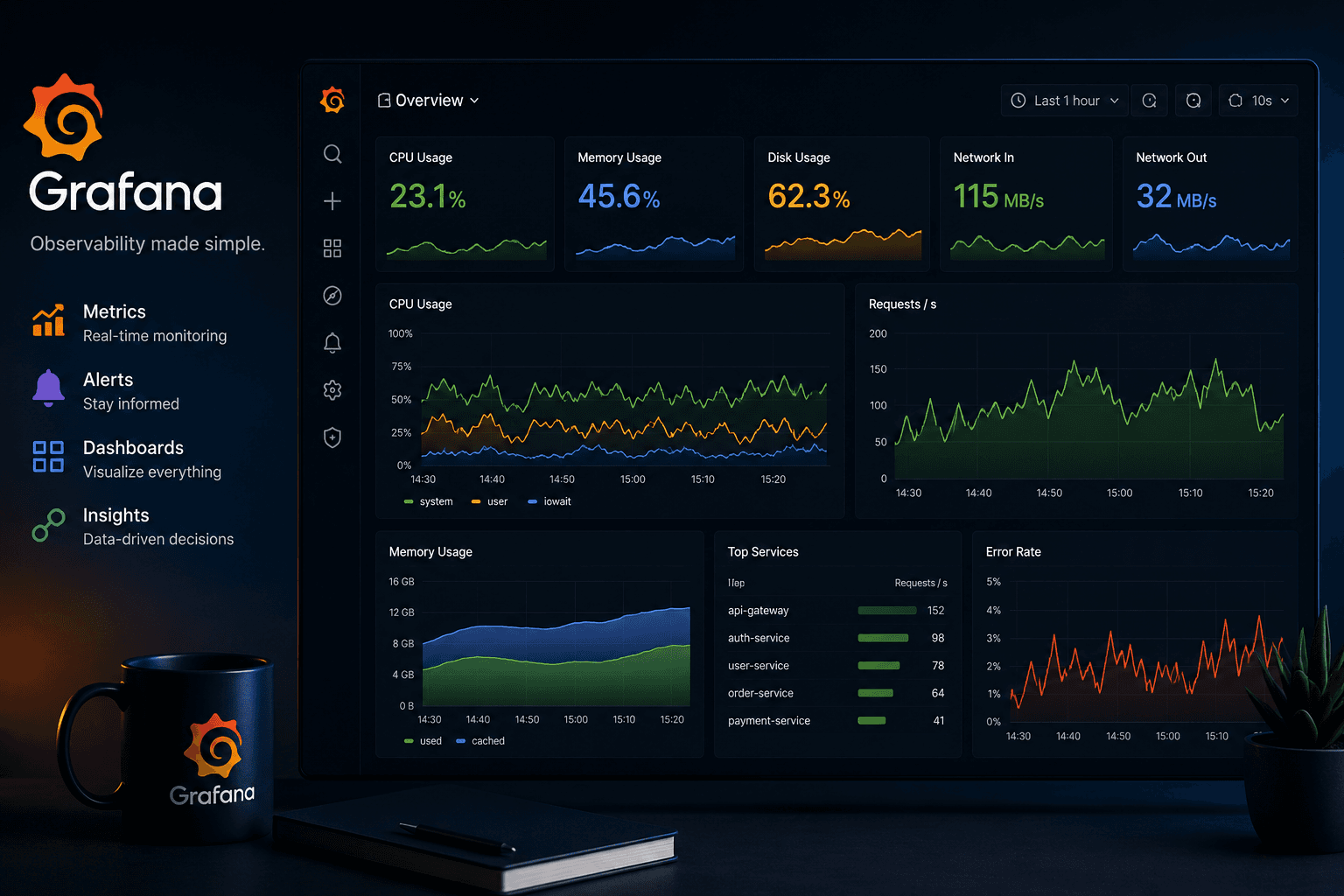Click the purple Alerts bell icon
This screenshot has width=1344, height=896.
pos(49,388)
